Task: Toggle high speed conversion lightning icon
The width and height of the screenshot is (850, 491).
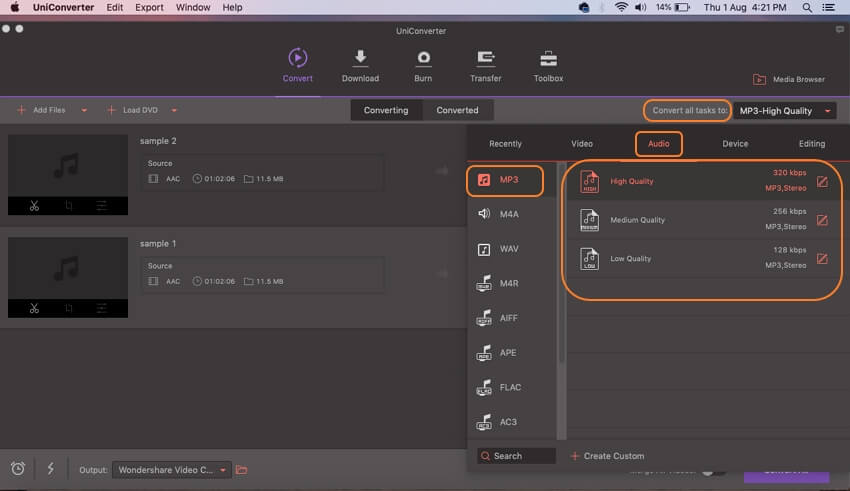Action: (50, 468)
